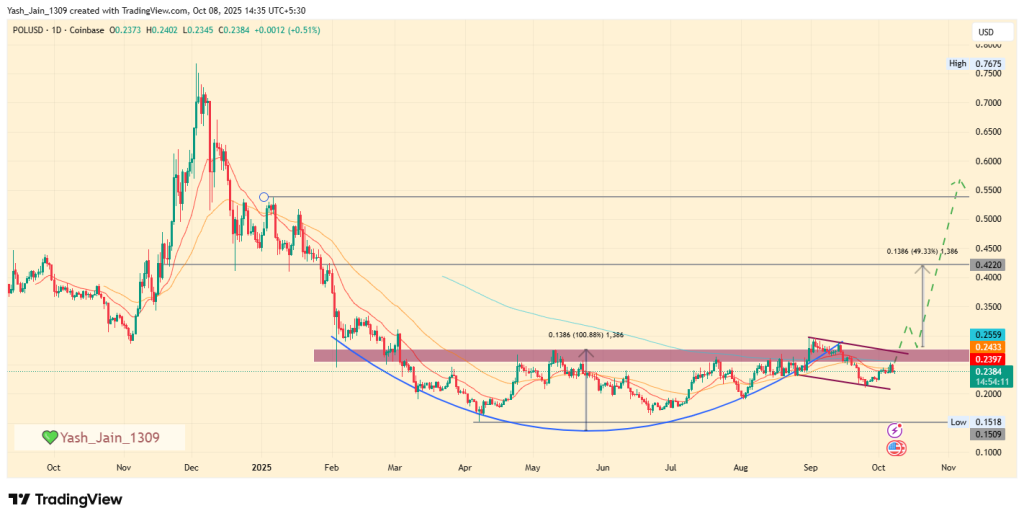Click the gray upward arrow at 0.4220 target

pos(923,268)
